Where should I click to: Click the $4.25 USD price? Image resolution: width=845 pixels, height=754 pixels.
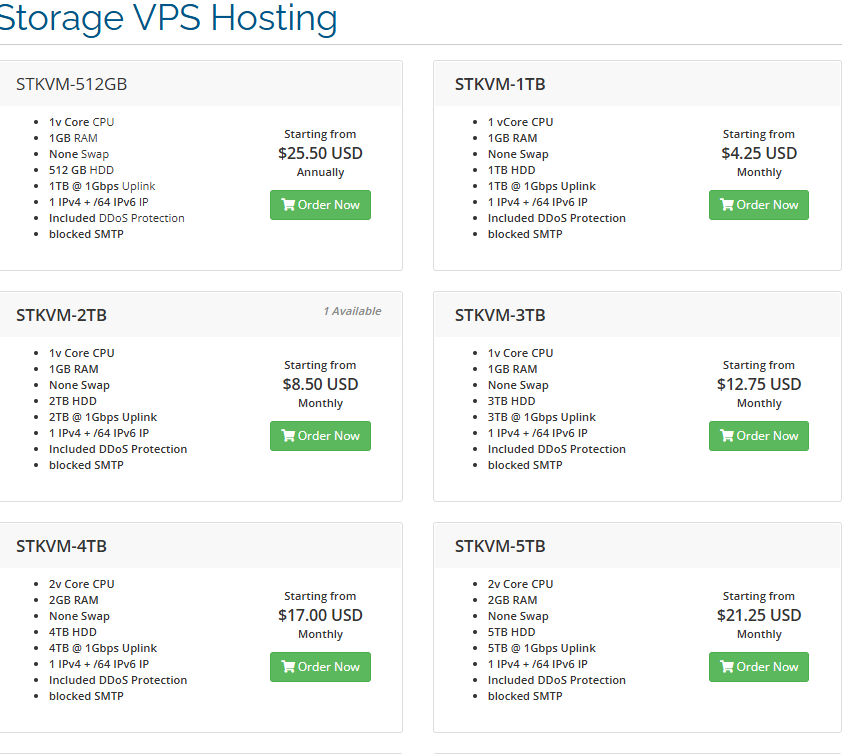coord(759,154)
